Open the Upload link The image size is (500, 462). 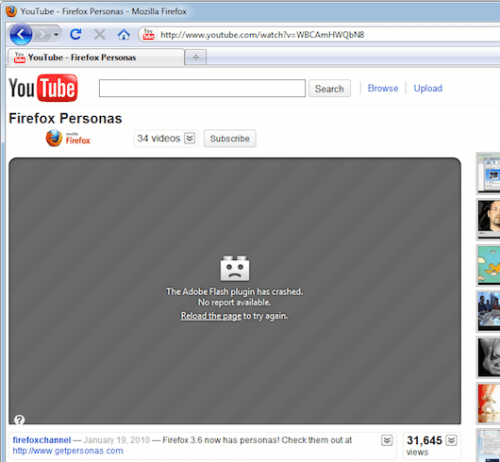click(x=428, y=88)
